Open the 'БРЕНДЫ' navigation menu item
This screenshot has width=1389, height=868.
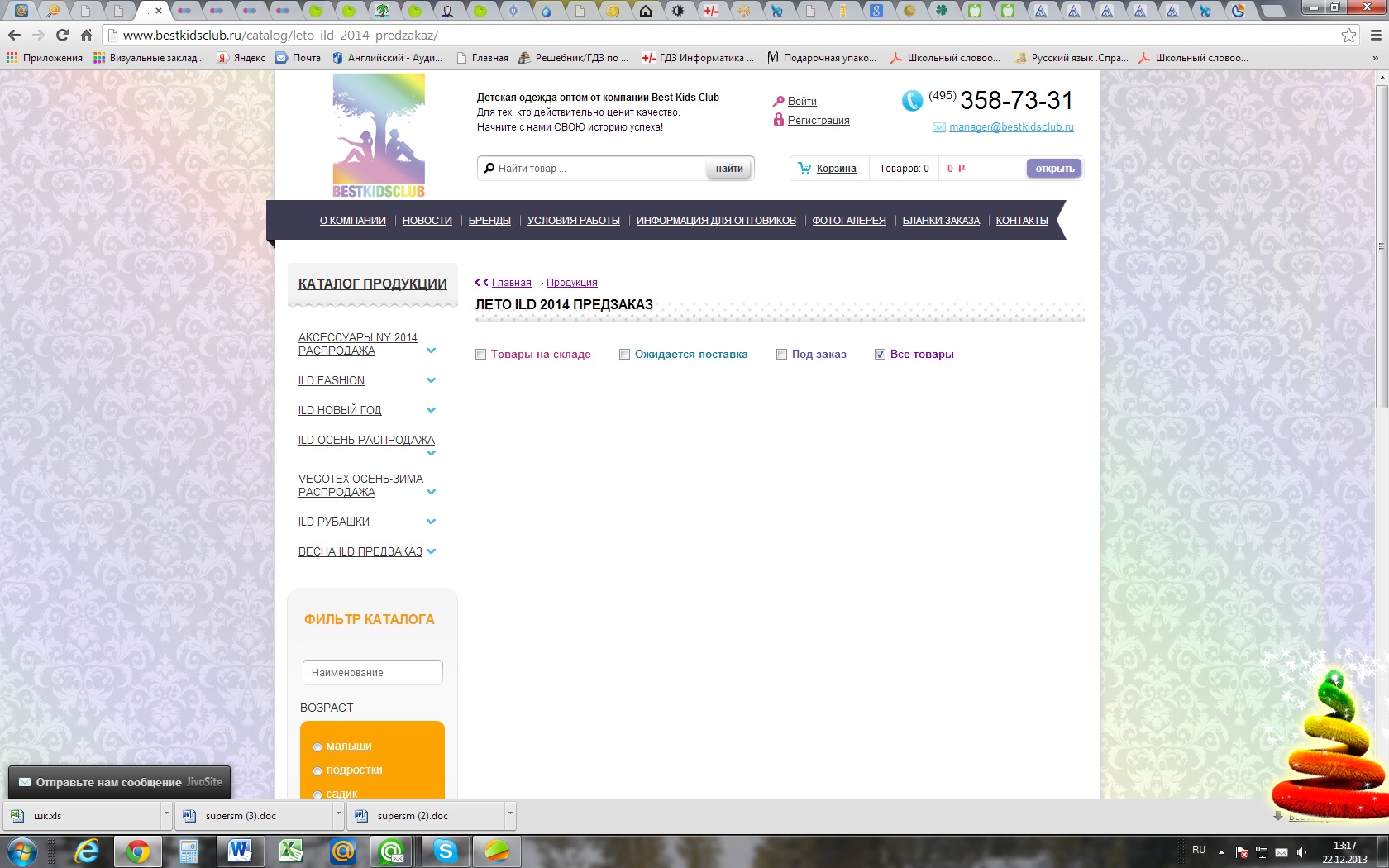point(489,221)
